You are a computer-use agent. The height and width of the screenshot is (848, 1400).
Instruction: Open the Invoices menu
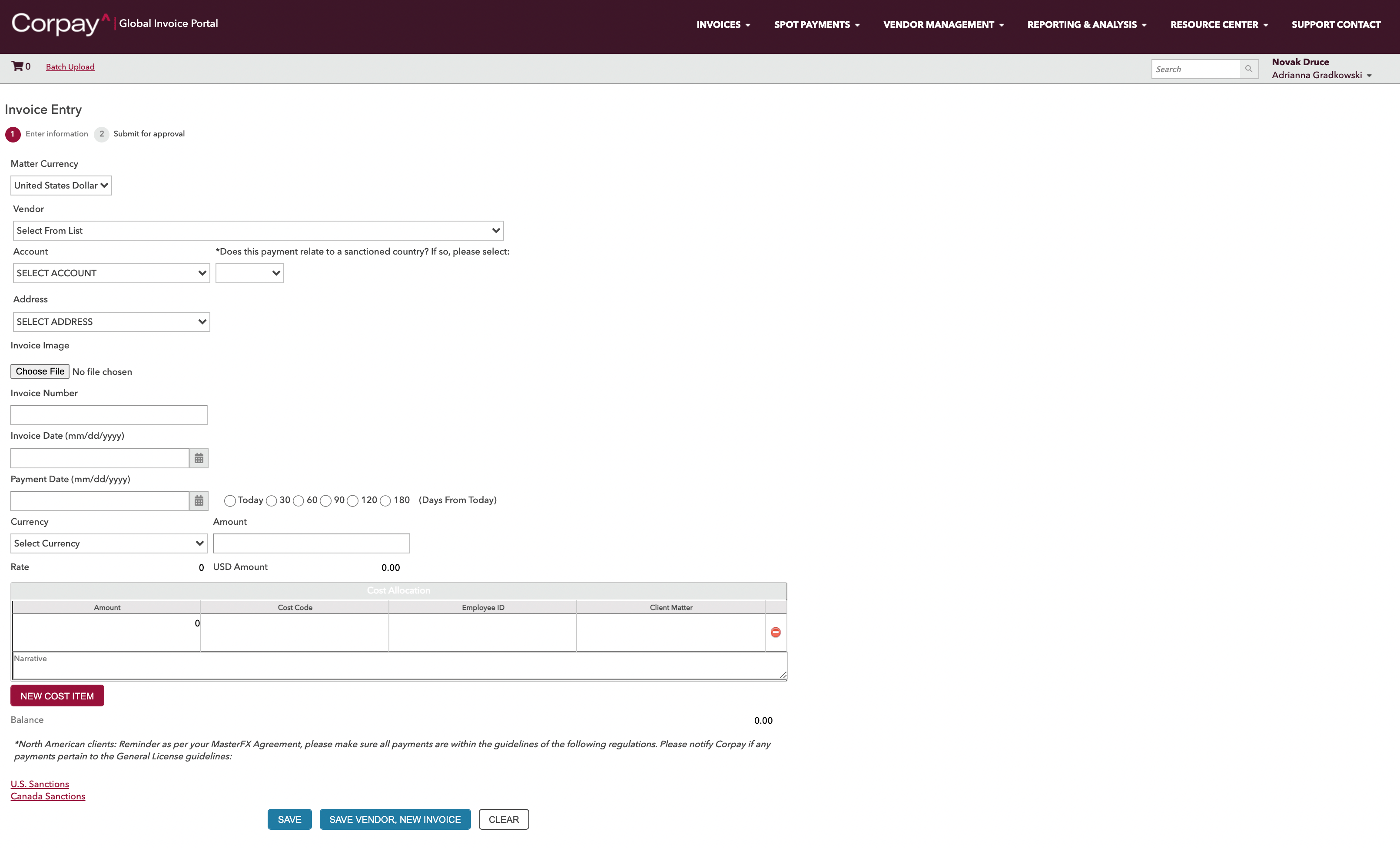(x=723, y=24)
